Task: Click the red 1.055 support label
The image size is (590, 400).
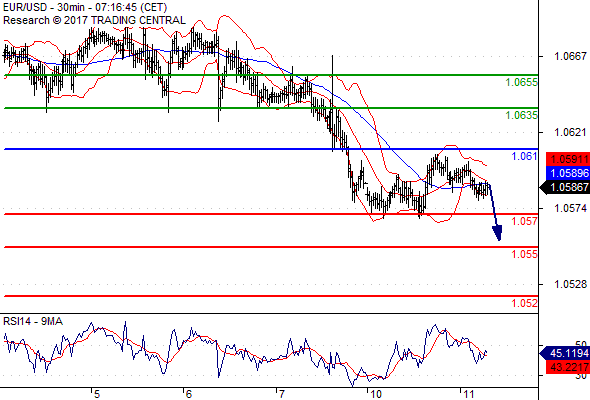Action: tap(524, 254)
